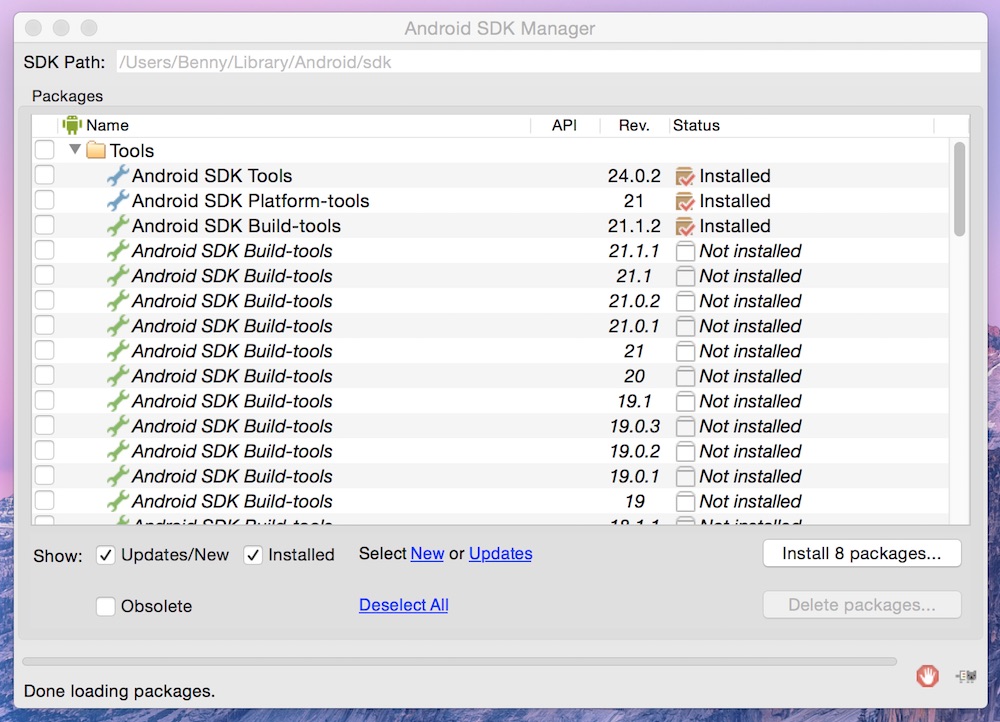
Task: Click the Delete packages button
Action: tap(862, 604)
